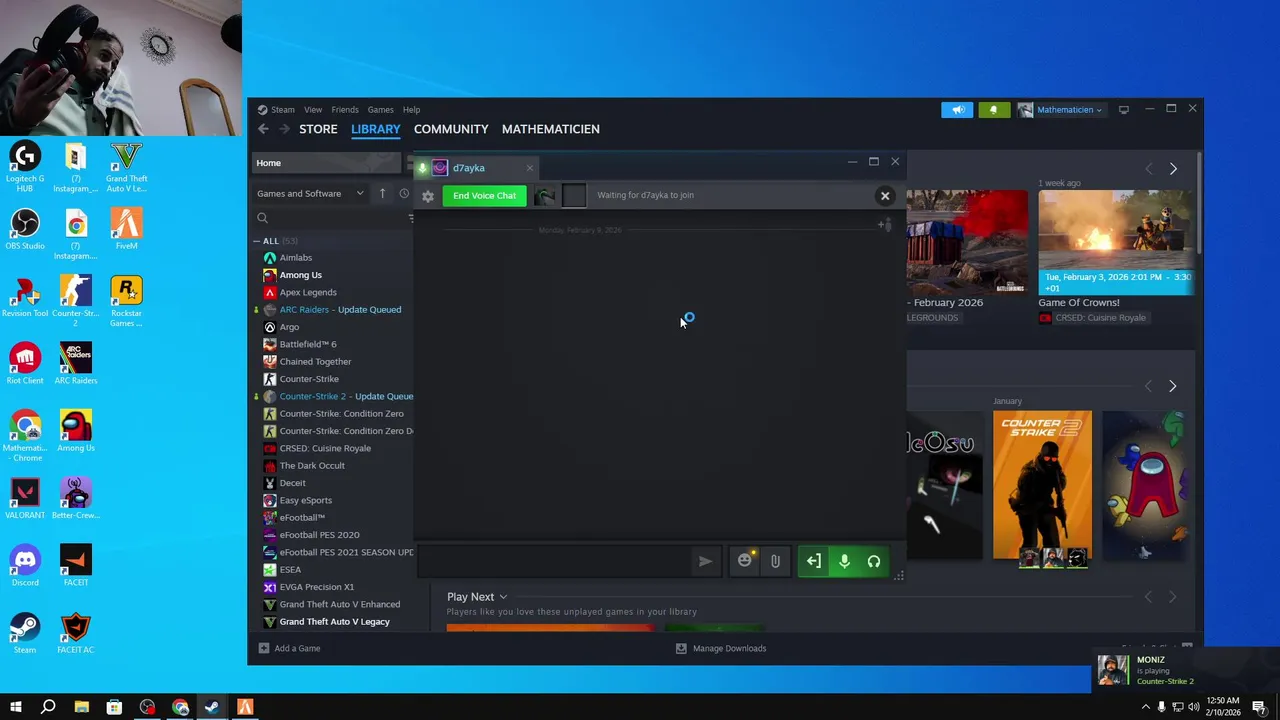The height and width of the screenshot is (720, 1280).
Task: Open the VALORANT desktop shortcut
Action: coord(25,499)
